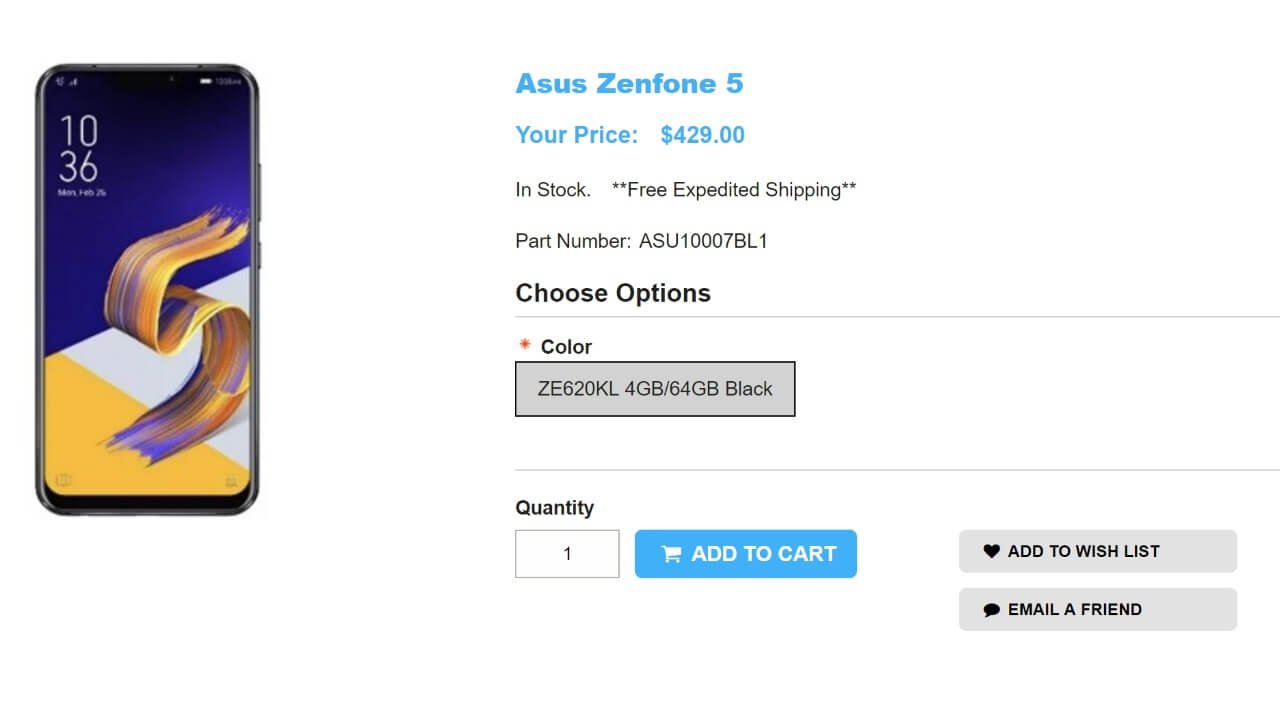Click the In Stock status text
The width and height of the screenshot is (1280, 720).
pos(552,189)
